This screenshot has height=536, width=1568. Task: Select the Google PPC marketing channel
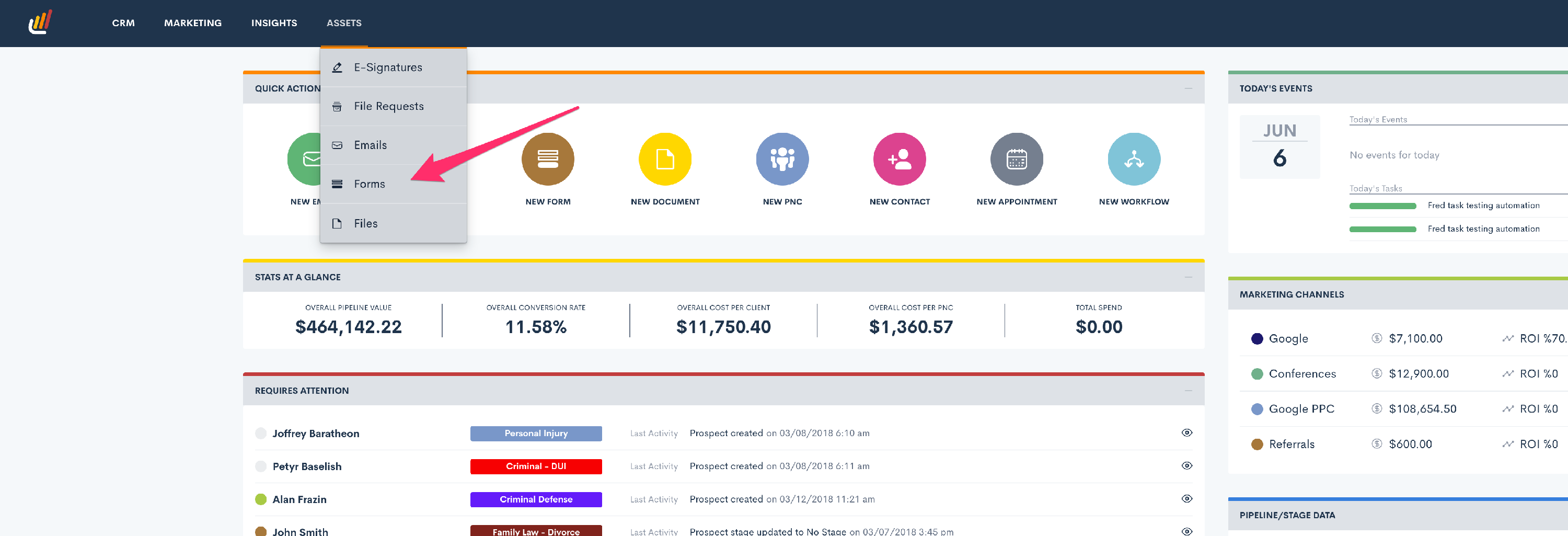pyautogui.click(x=1301, y=409)
